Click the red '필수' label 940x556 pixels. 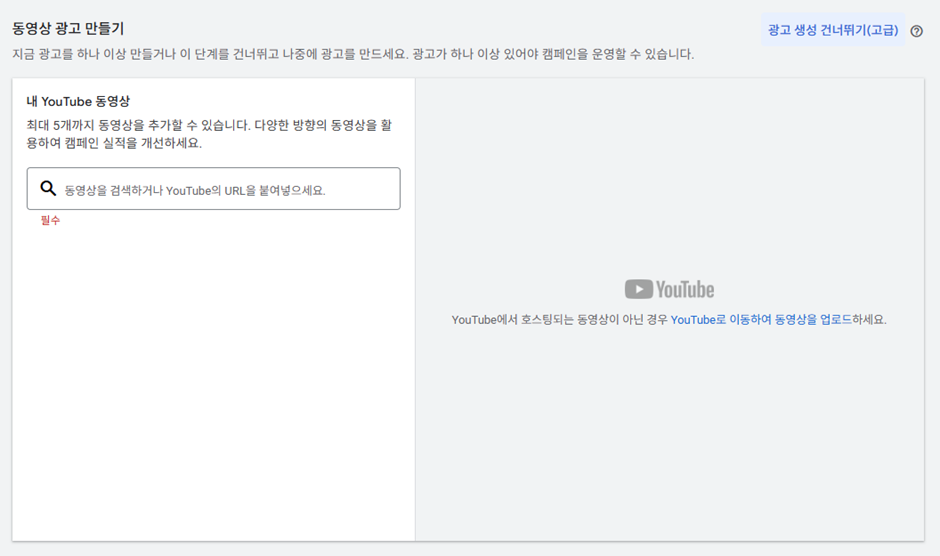click(50, 220)
